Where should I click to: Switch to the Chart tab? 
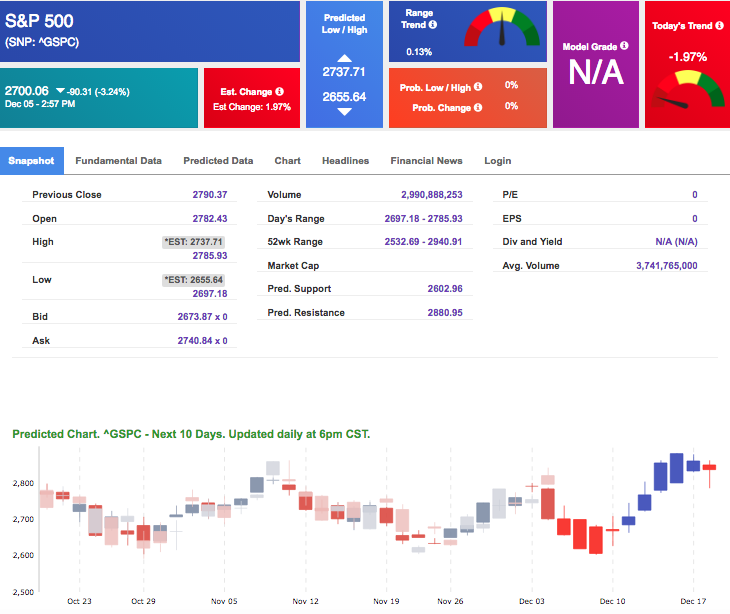click(x=287, y=161)
